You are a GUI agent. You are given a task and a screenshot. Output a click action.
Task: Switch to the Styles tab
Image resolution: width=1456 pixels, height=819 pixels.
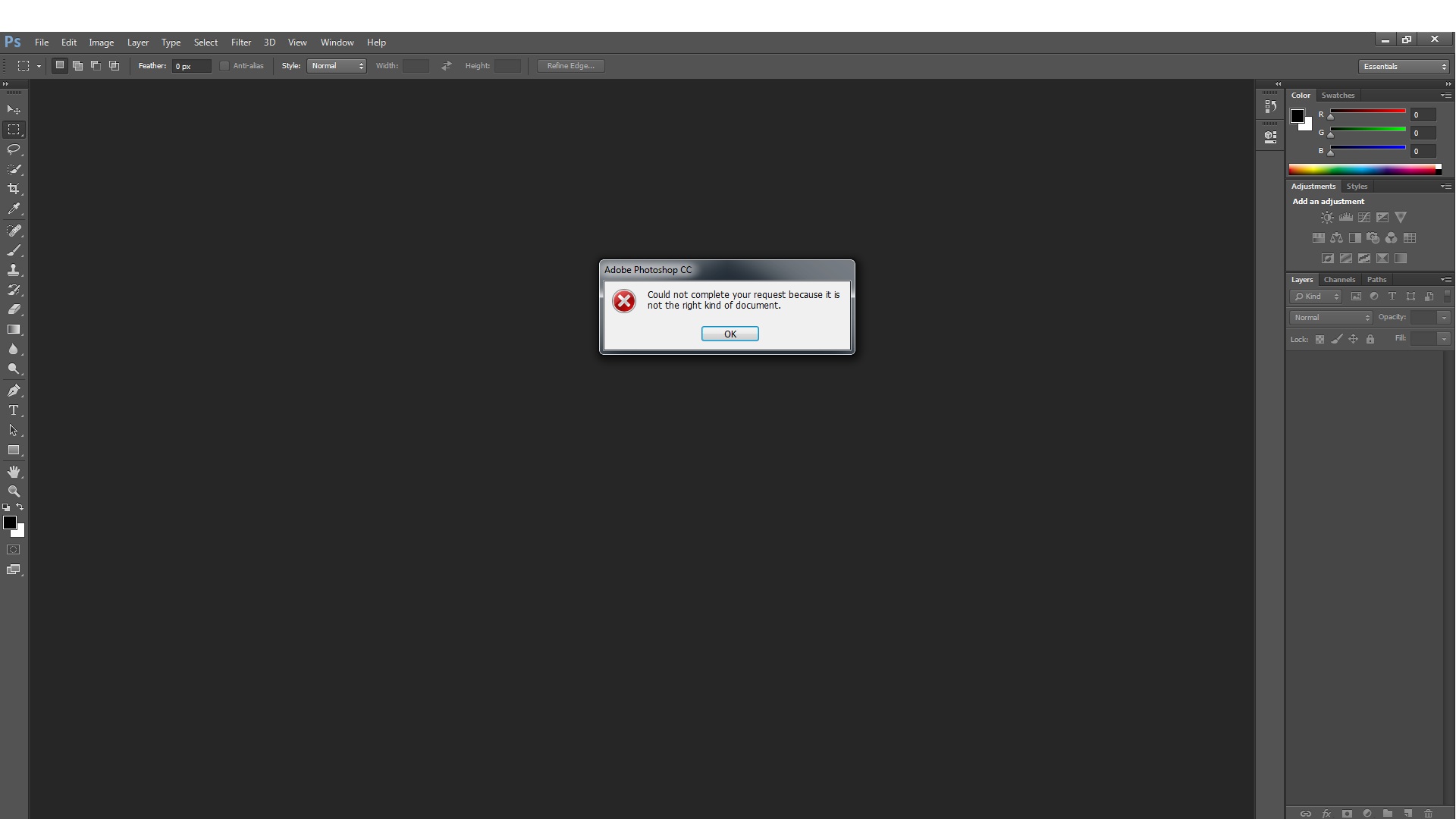(x=1357, y=186)
